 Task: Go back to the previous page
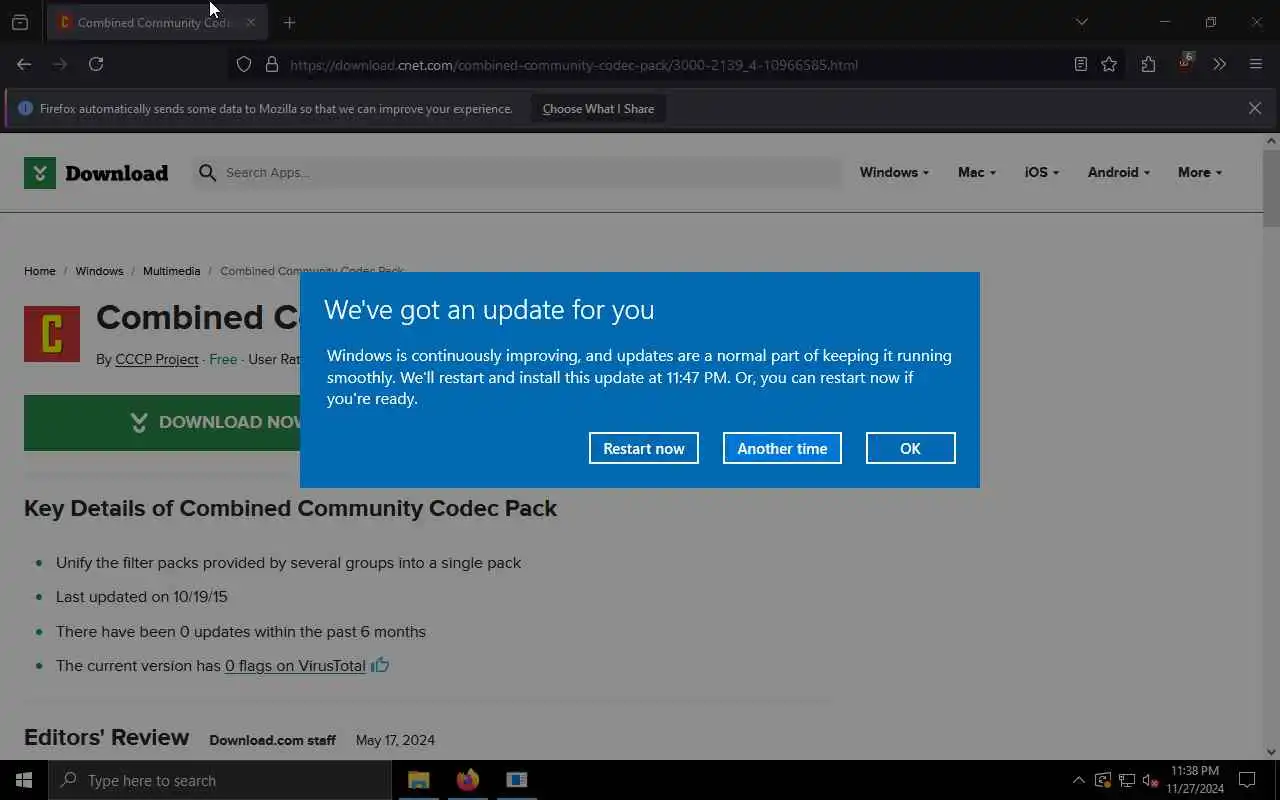(x=24, y=64)
